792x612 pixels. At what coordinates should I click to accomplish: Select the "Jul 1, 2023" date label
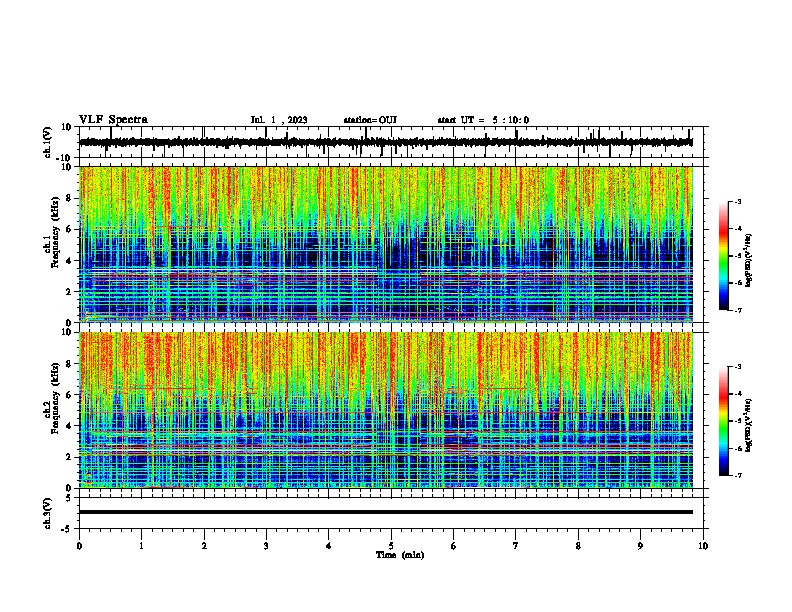coord(279,120)
